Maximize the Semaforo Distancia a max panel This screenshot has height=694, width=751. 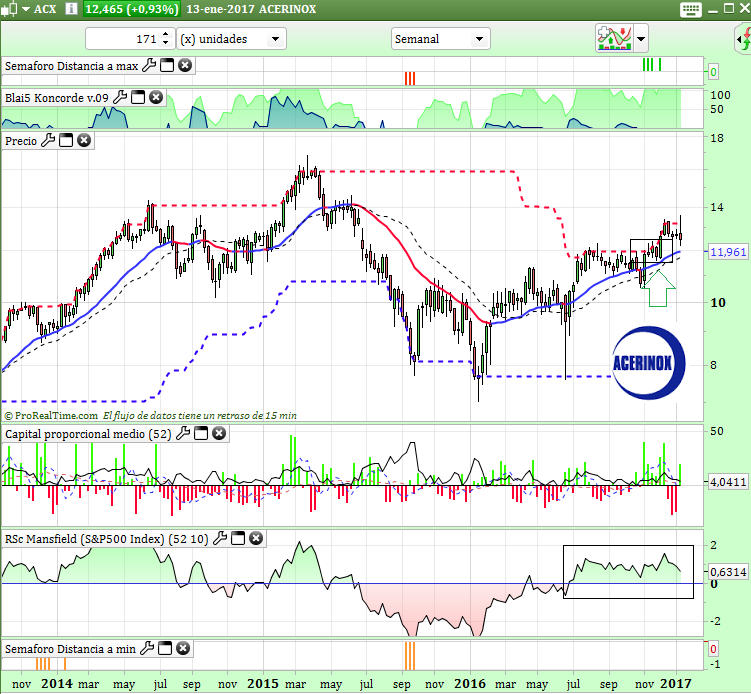[x=167, y=67]
